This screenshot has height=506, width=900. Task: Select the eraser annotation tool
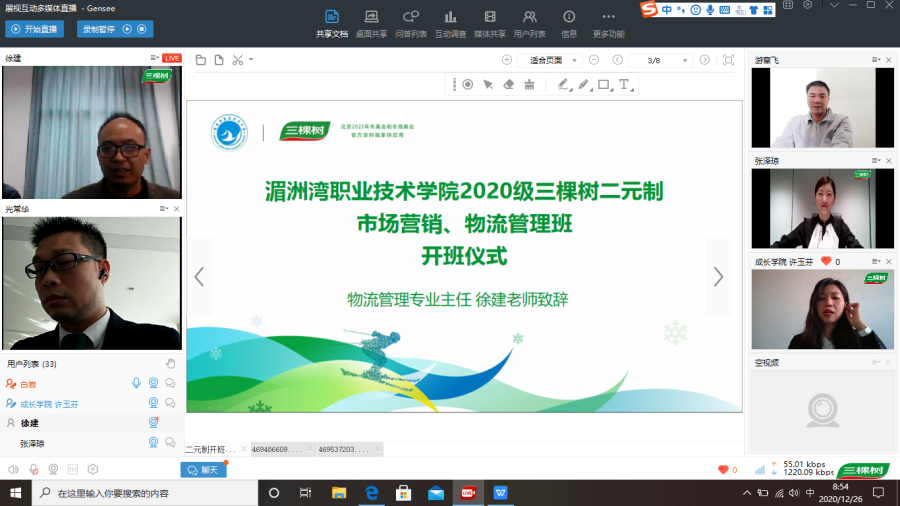[508, 85]
